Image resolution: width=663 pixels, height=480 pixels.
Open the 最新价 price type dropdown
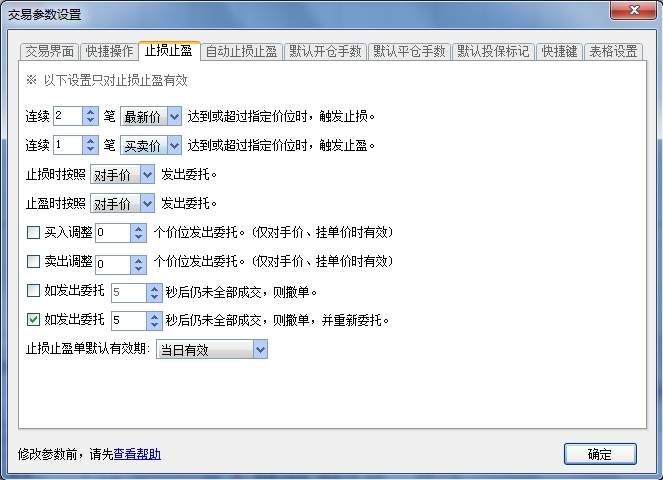click(151, 116)
